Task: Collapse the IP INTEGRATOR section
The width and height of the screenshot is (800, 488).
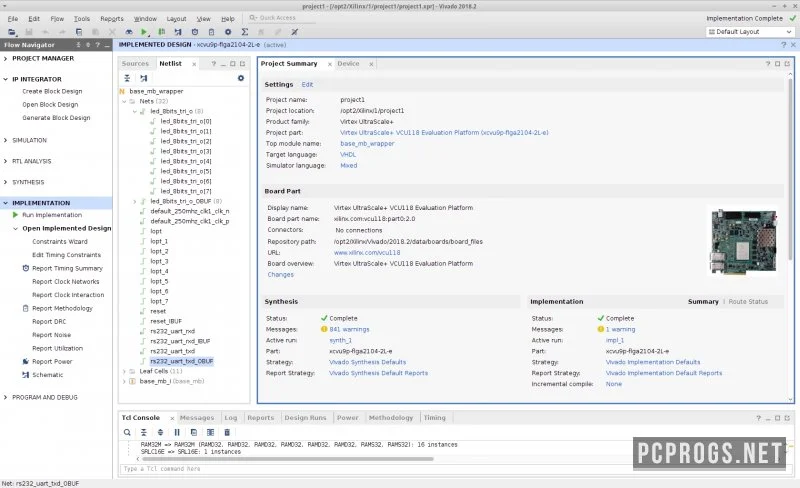Action: pyautogui.click(x=6, y=80)
